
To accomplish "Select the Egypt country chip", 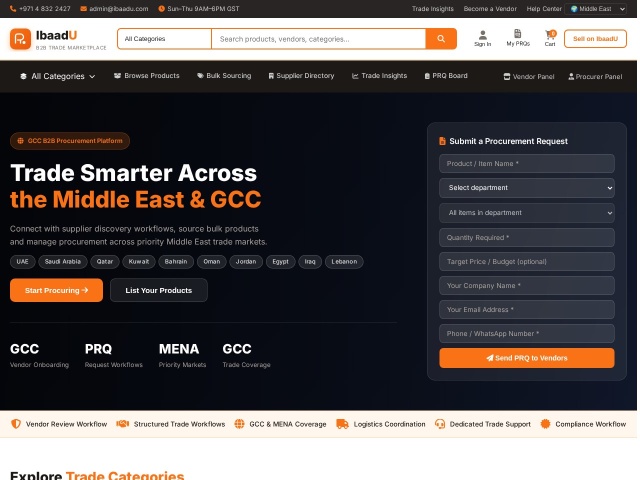I will tap(280, 262).
